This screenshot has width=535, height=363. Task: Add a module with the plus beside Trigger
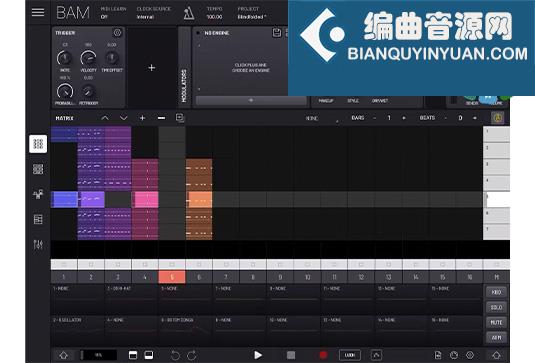[x=151, y=68]
